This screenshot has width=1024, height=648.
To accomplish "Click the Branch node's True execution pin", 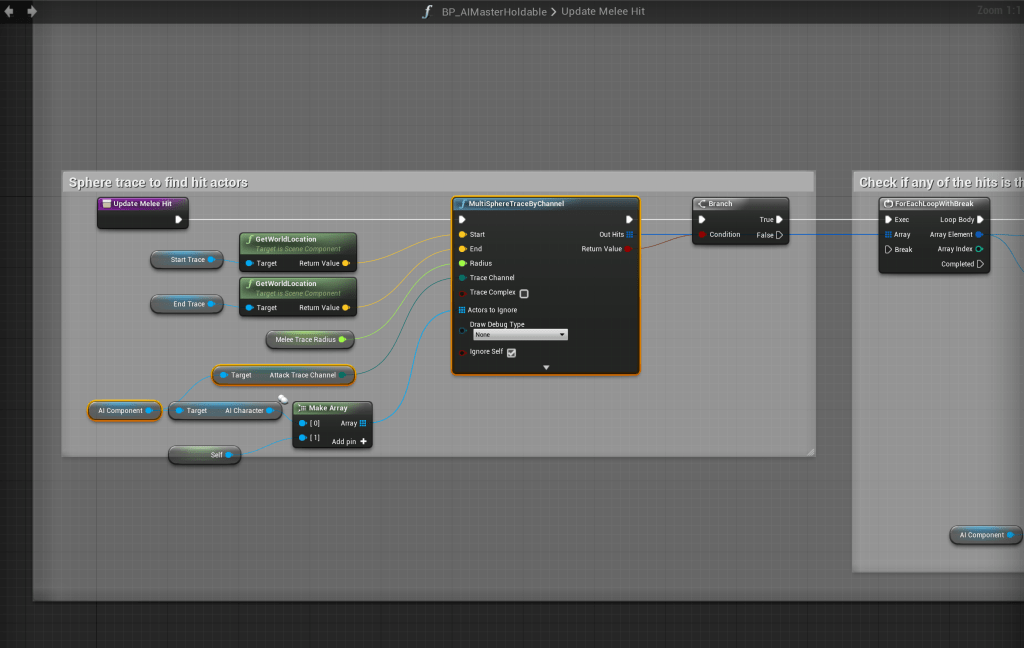I will click(779, 219).
